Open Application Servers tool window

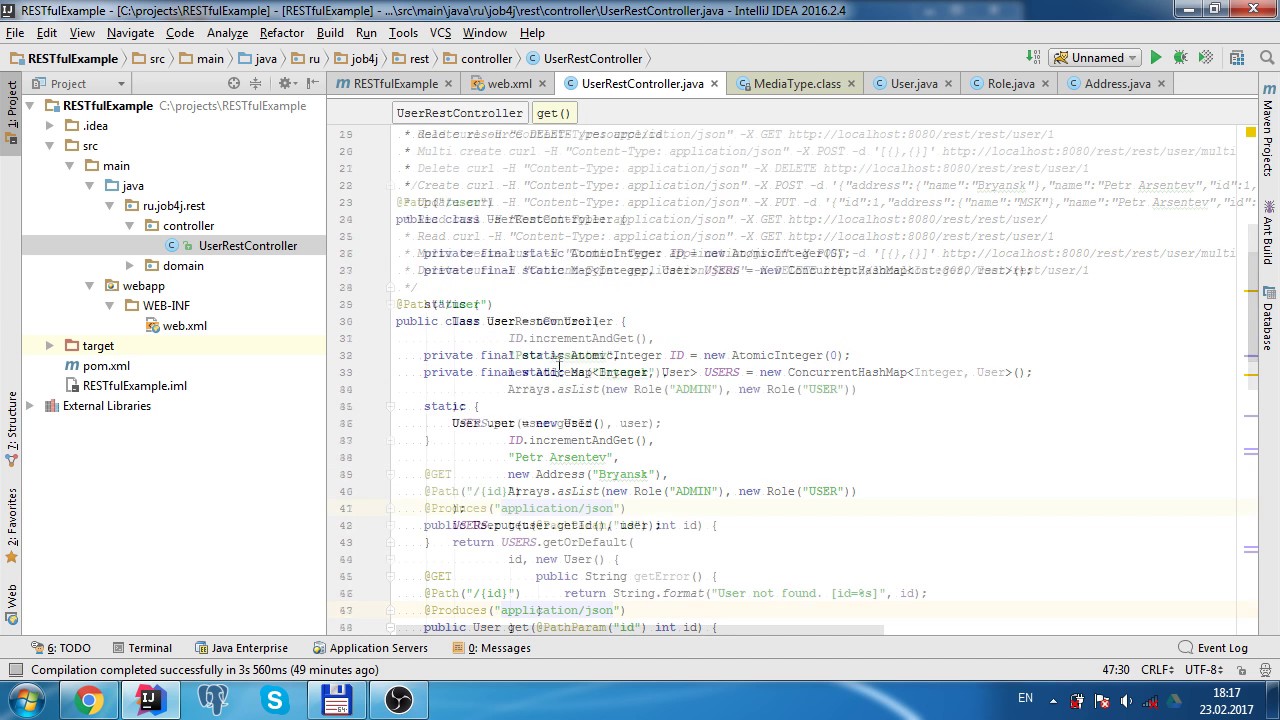[370, 648]
